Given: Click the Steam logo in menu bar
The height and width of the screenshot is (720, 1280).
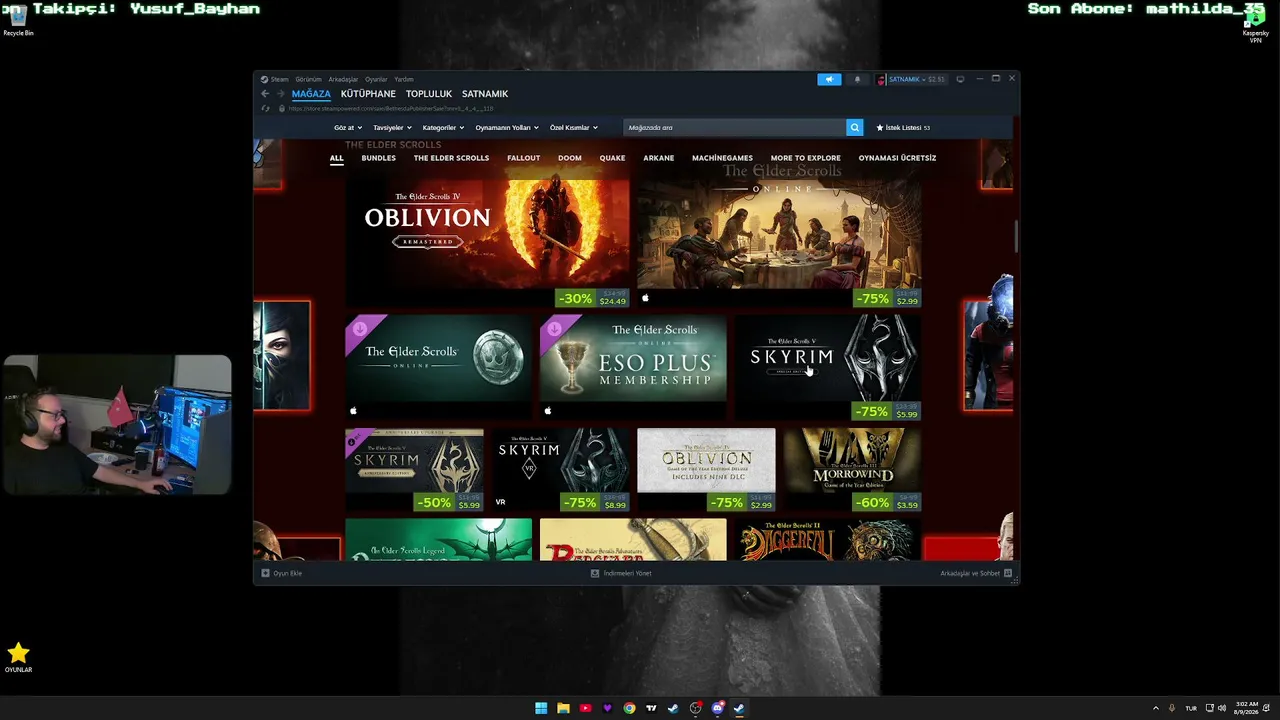Looking at the screenshot, I should (x=265, y=79).
